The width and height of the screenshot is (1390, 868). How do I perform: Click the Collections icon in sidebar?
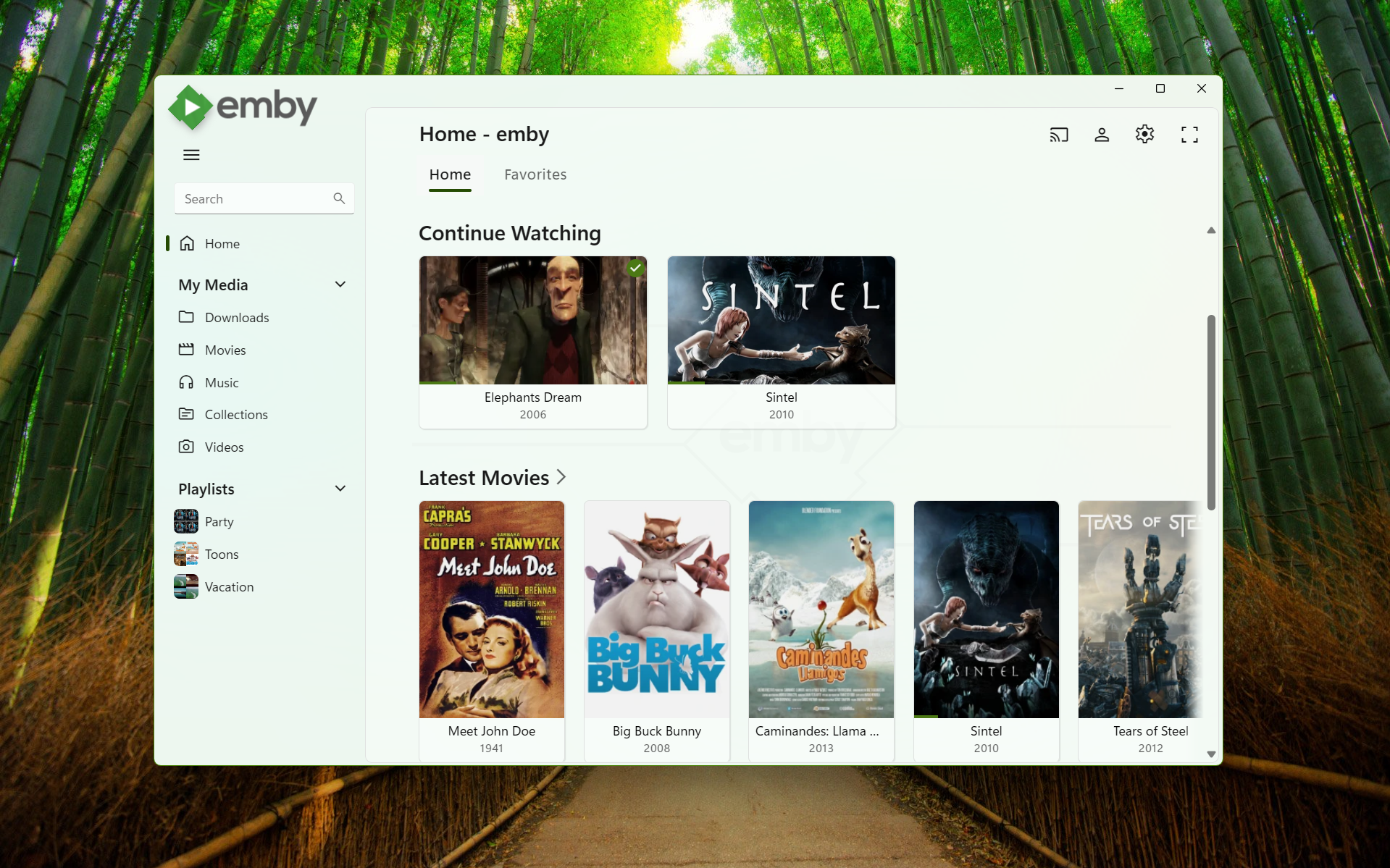186,414
